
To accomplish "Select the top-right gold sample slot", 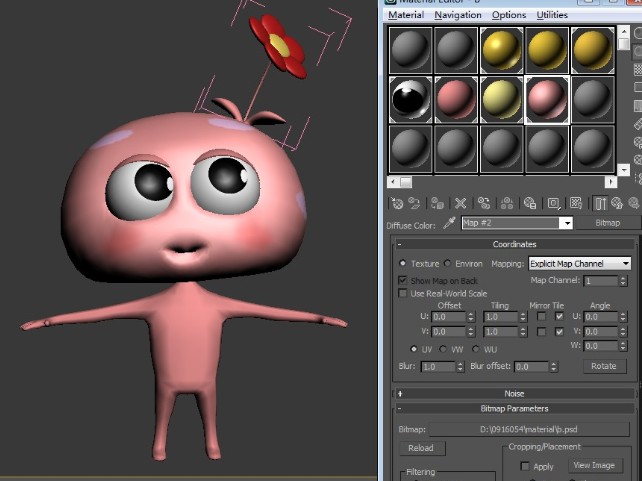I will pyautogui.click(x=592, y=50).
